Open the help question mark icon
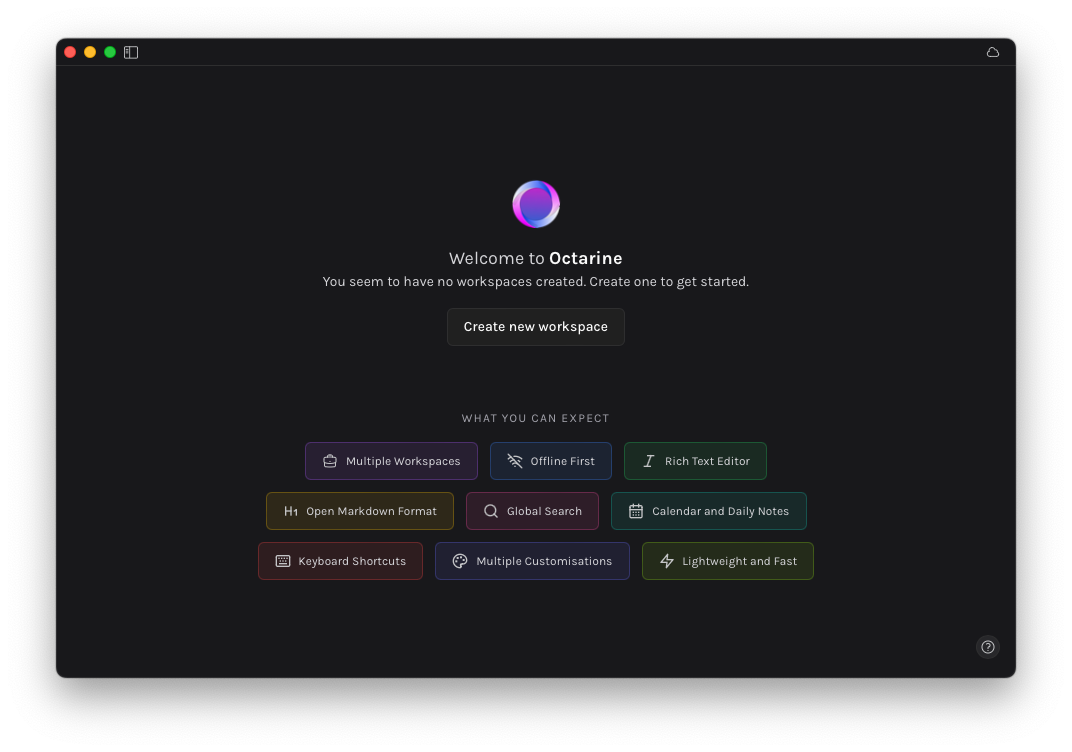Screen dimensions: 1072x752 tap(987, 647)
